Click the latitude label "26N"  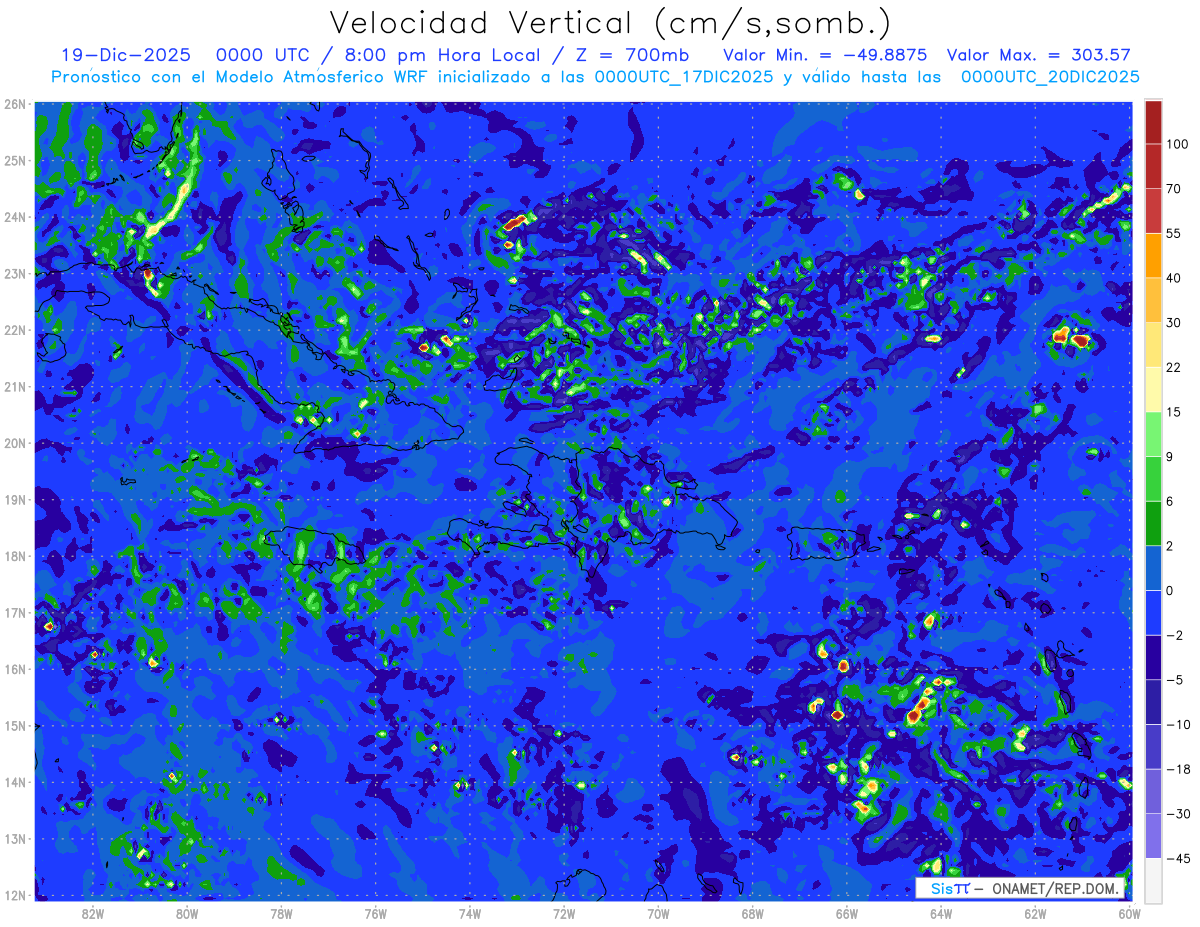15,104
